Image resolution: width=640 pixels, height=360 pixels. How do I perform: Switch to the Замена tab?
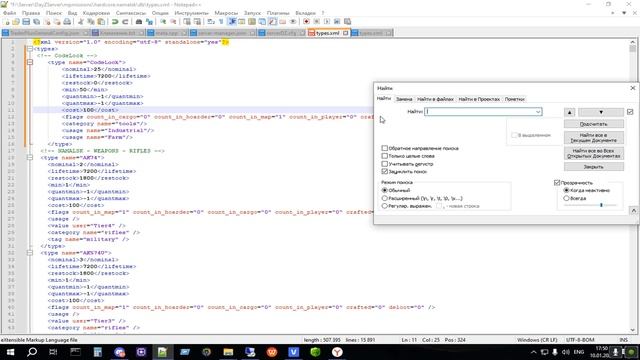coord(404,99)
